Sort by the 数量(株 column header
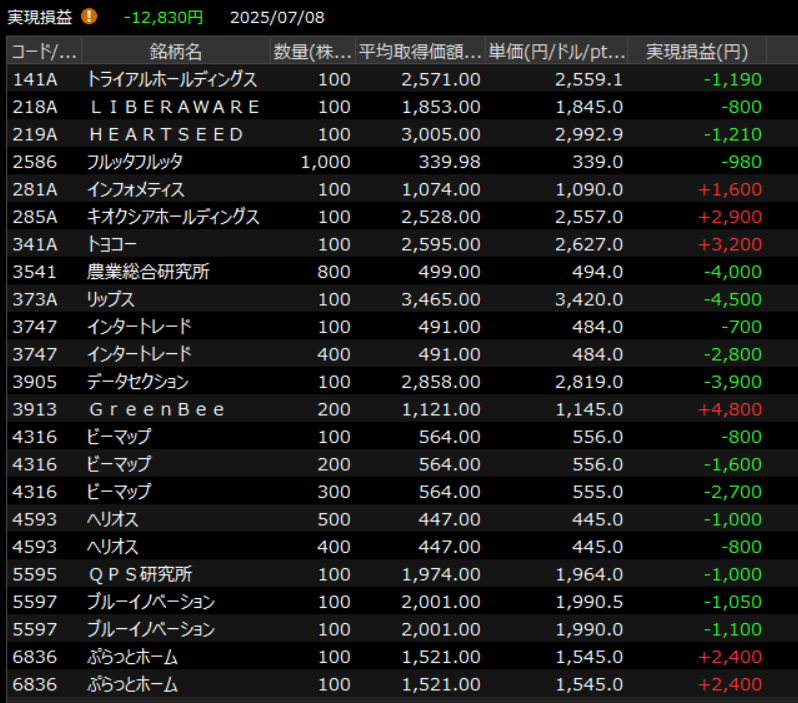Screen dimensions: 798x703 click(x=312, y=51)
